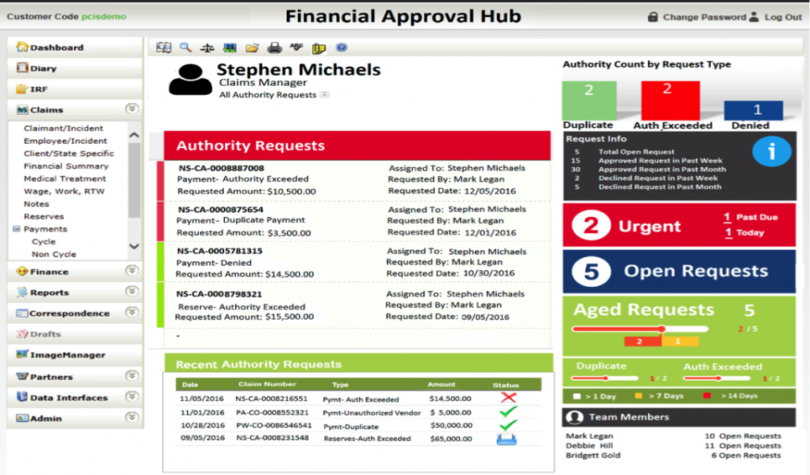The image size is (810, 475).
Task: Click the Diary book icon
Action: pos(22,68)
